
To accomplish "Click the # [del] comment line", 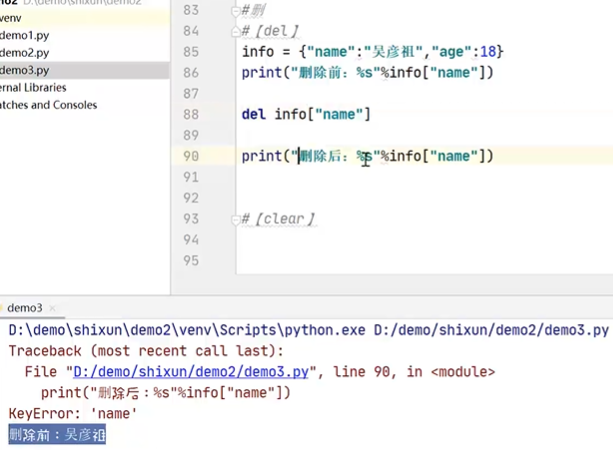I will click(x=270, y=31).
